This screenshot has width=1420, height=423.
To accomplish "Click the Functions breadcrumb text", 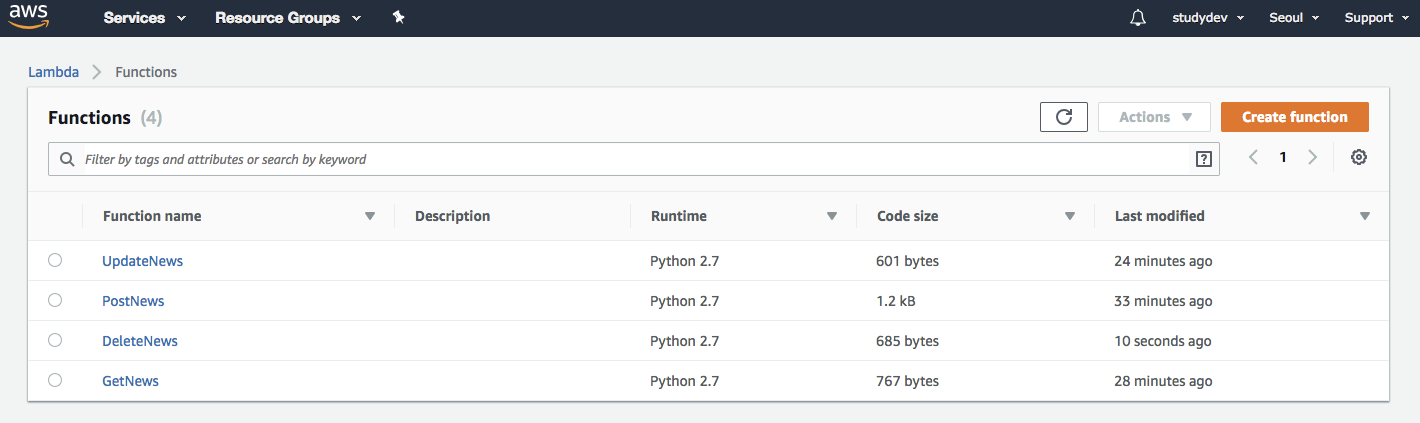I will pyautogui.click(x=146, y=72).
